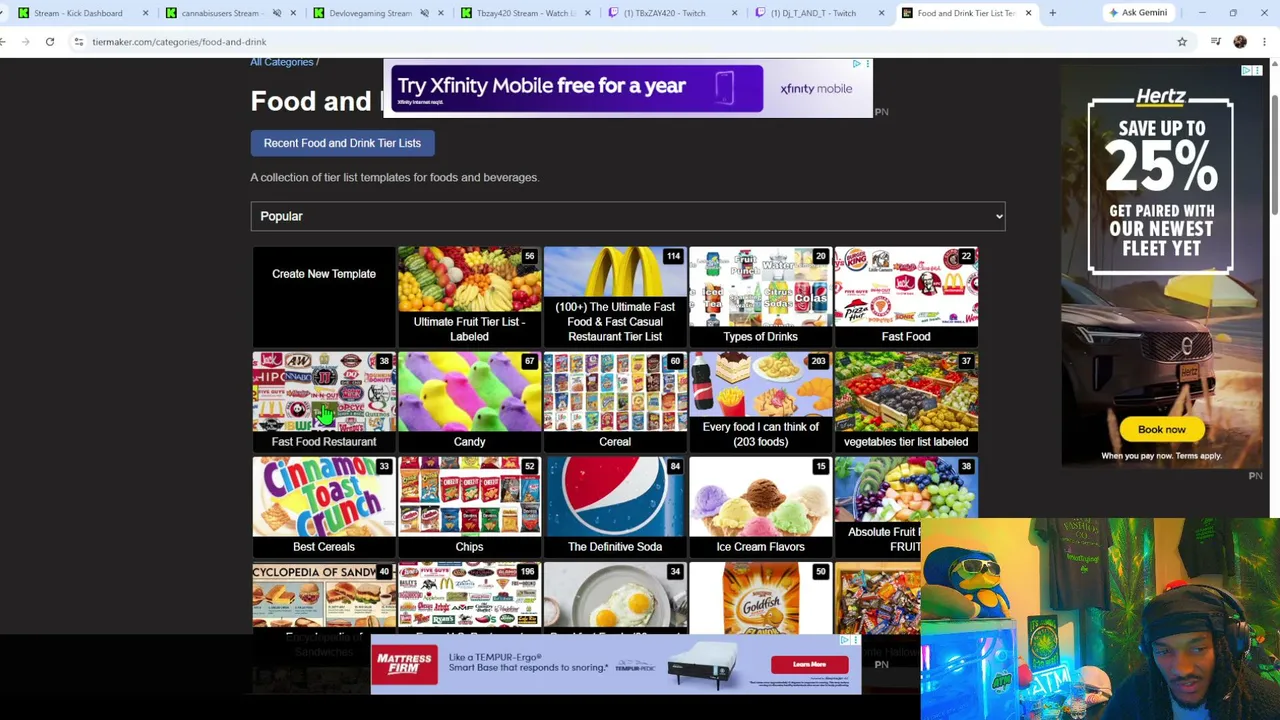Click Create New Template tile
Image resolution: width=1280 pixels, height=720 pixels.
pos(324,296)
